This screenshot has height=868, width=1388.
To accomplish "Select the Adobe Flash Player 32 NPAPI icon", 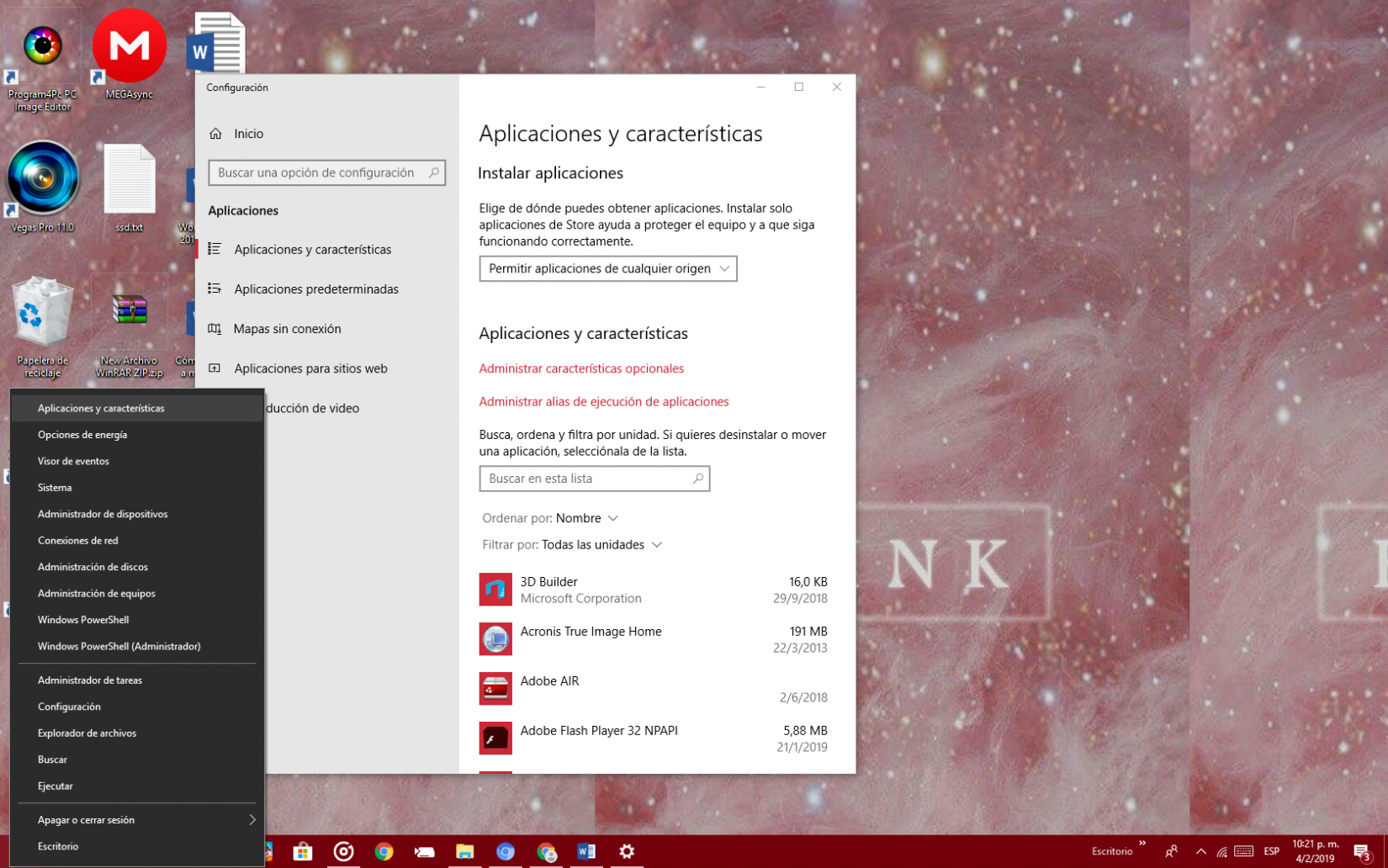I will tap(495, 738).
